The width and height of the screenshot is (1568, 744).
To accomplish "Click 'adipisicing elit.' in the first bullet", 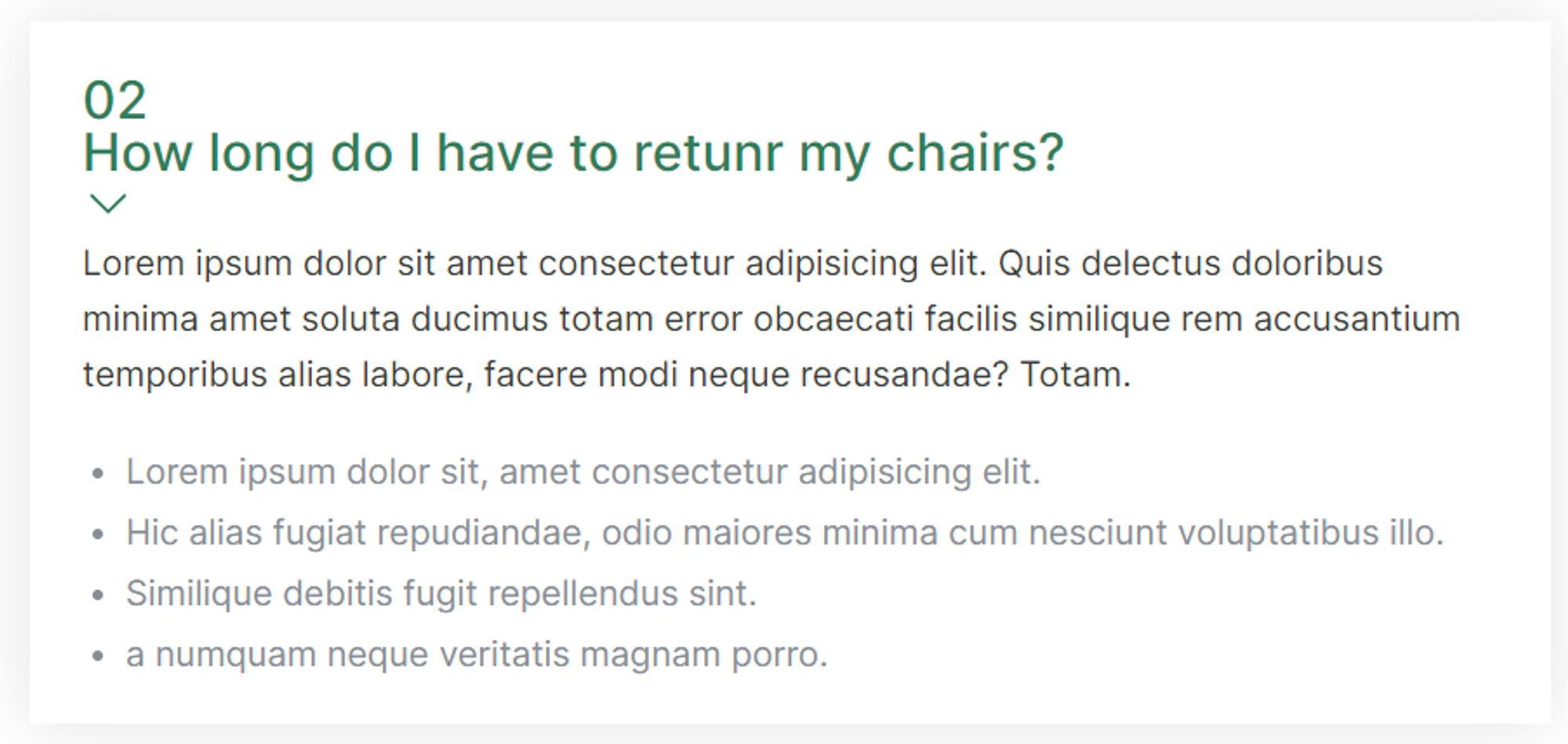I will (x=920, y=473).
